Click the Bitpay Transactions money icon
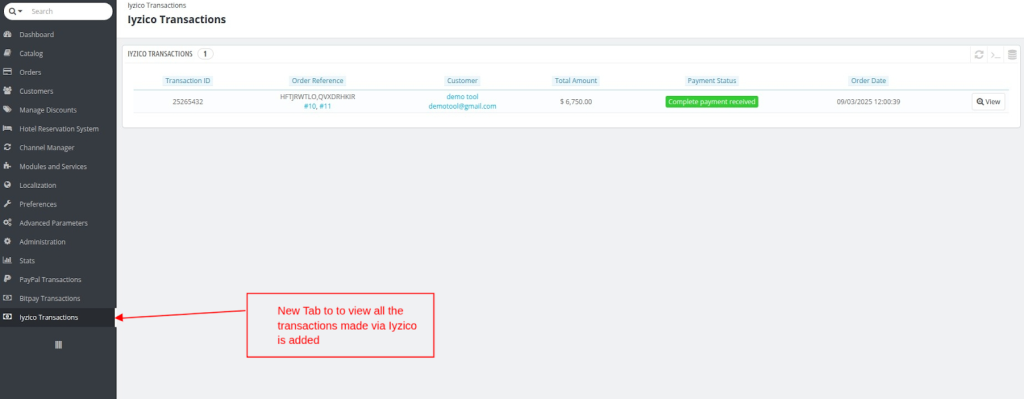The height and width of the screenshot is (399, 1024). tap(7, 298)
